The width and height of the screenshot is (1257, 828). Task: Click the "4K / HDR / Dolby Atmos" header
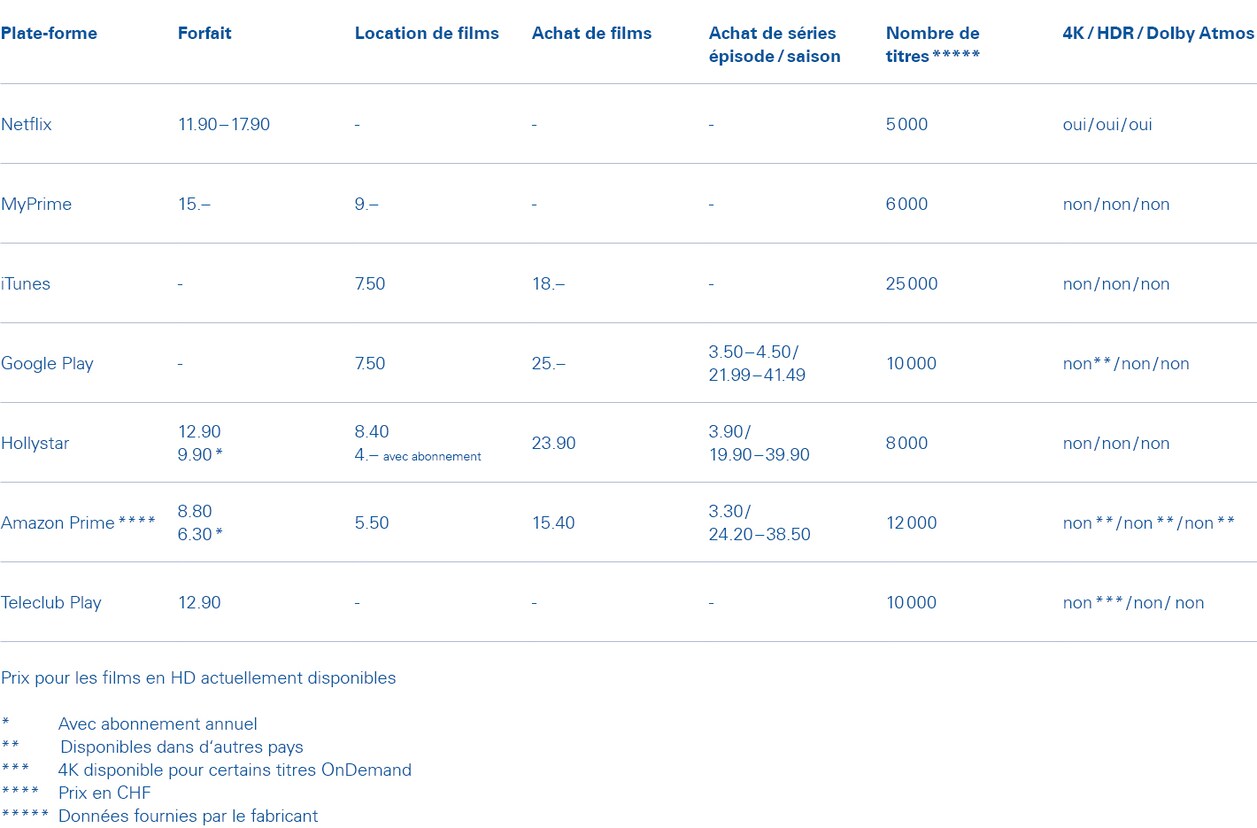(1158, 33)
